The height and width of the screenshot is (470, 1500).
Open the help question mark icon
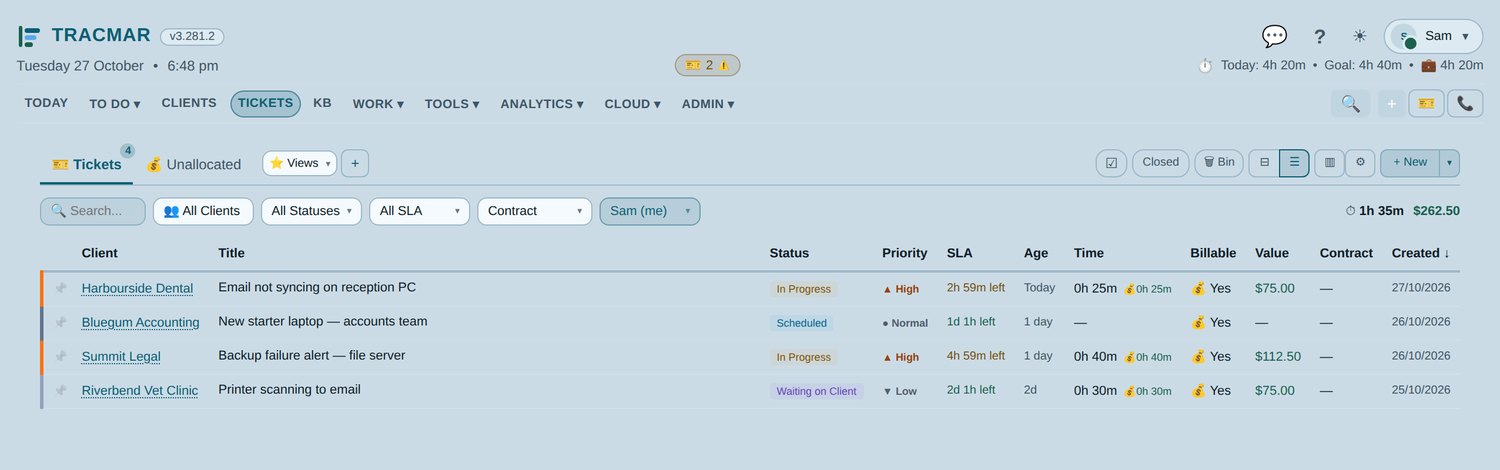tap(1319, 36)
